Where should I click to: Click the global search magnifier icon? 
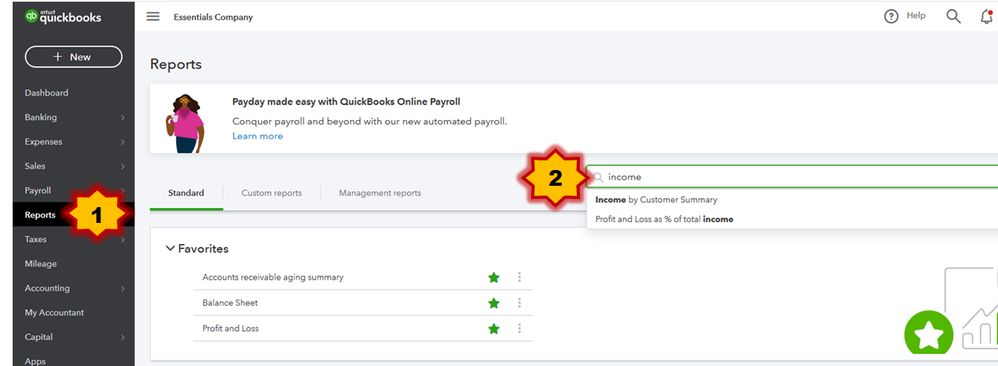coord(953,17)
